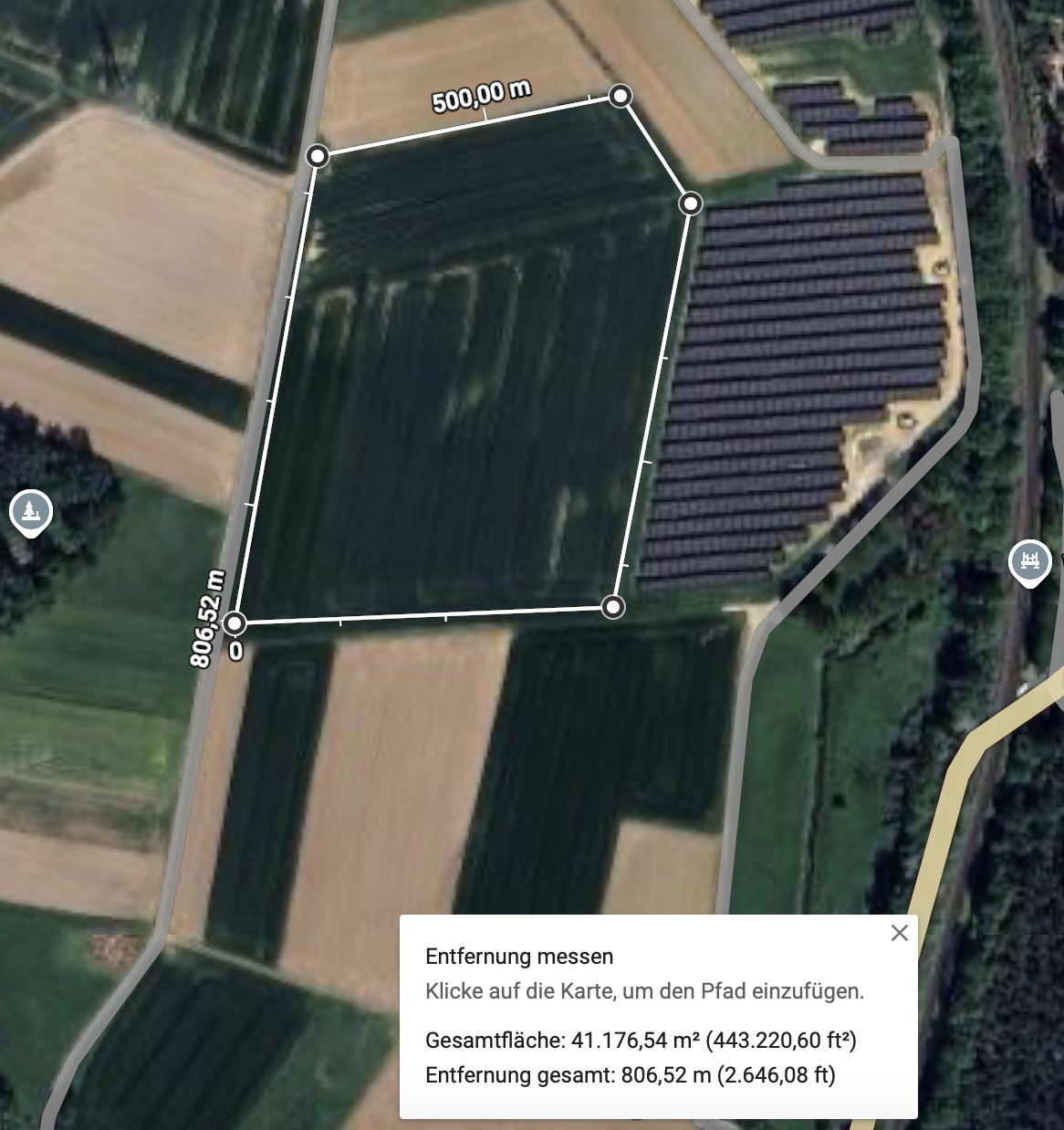
Task: Click the Entfernung messen heading
Action: (519, 957)
